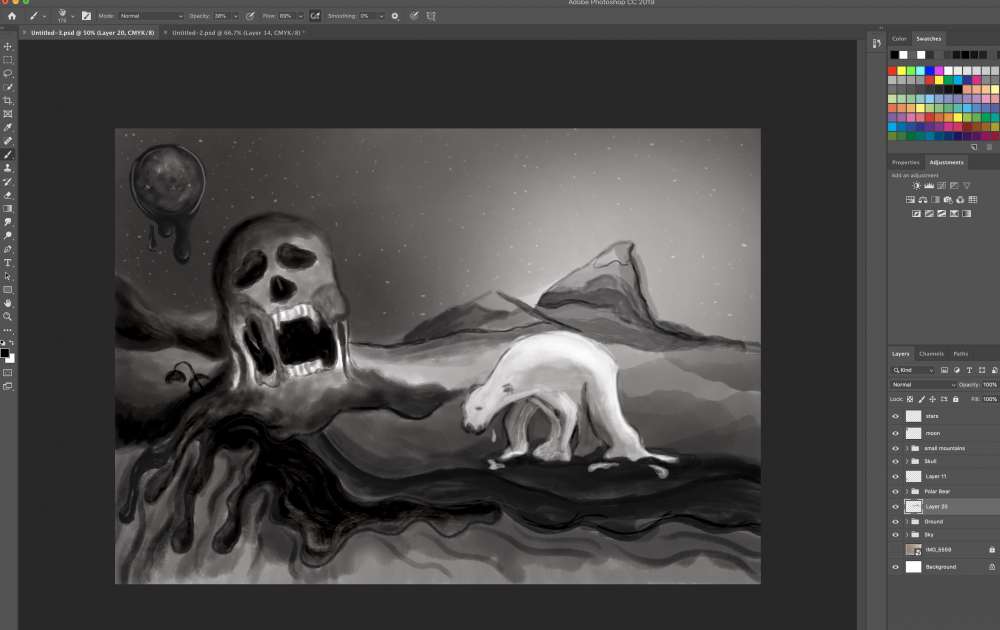Expand the Polar Bear layer group
The height and width of the screenshot is (630, 1000).
tap(907, 491)
